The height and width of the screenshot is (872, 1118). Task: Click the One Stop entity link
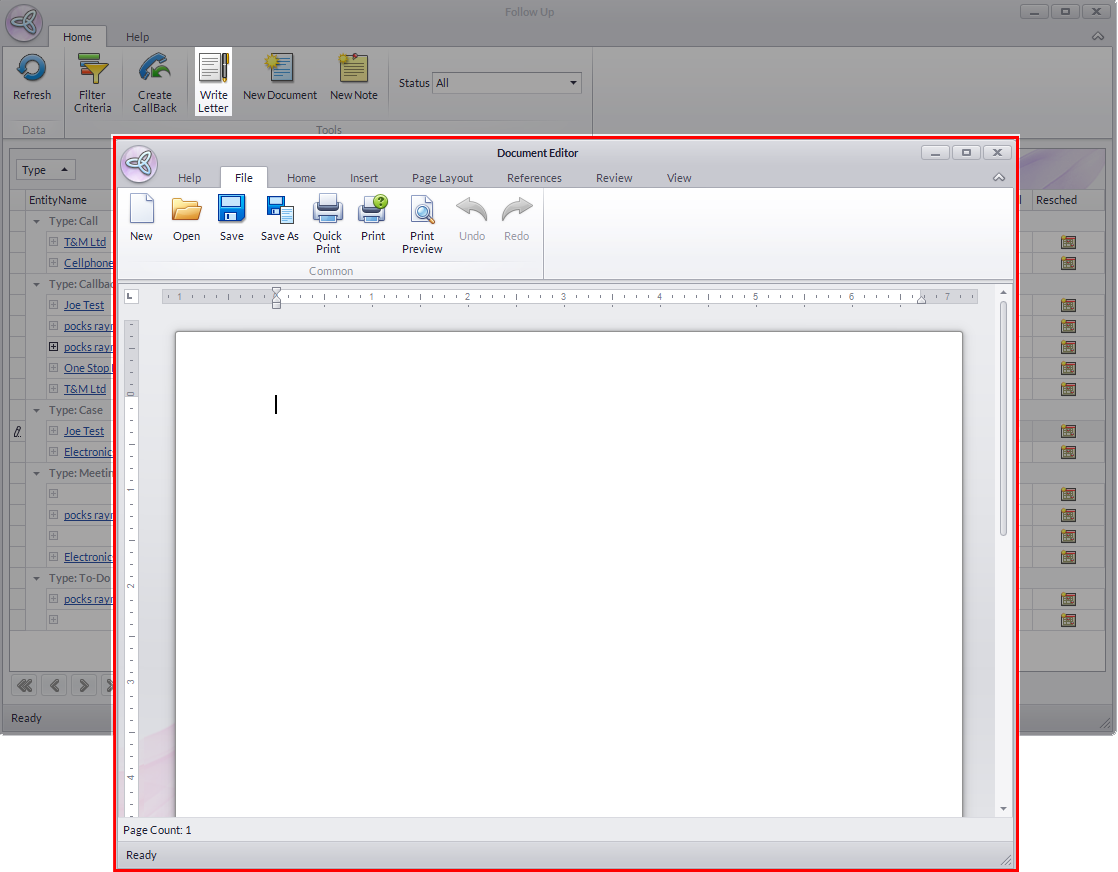[x=86, y=368]
